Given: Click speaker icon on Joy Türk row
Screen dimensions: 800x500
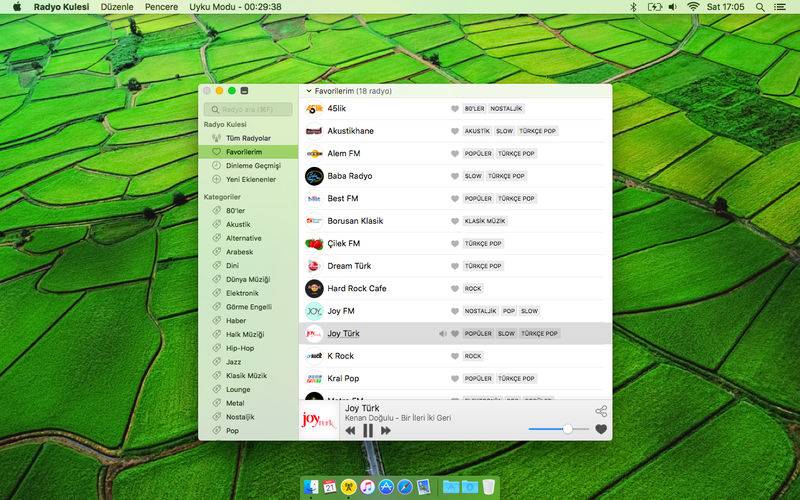Looking at the screenshot, I should 442,334.
